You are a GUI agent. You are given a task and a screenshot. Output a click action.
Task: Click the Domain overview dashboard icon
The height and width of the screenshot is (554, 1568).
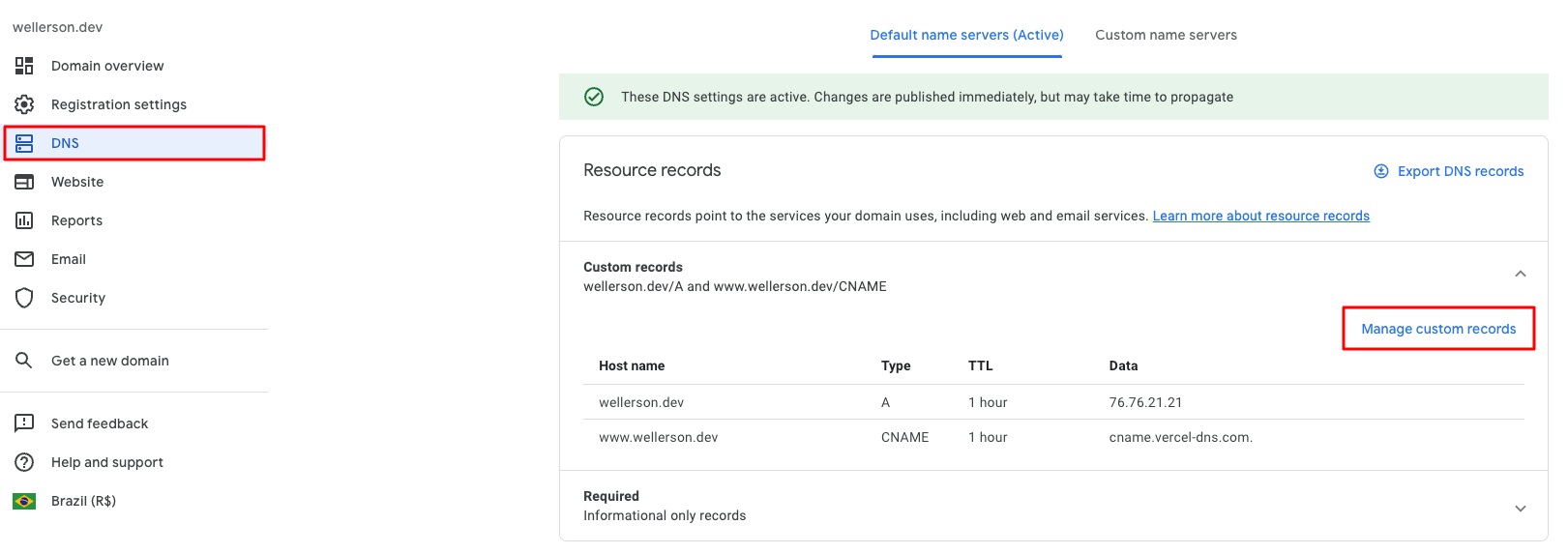[x=24, y=66]
